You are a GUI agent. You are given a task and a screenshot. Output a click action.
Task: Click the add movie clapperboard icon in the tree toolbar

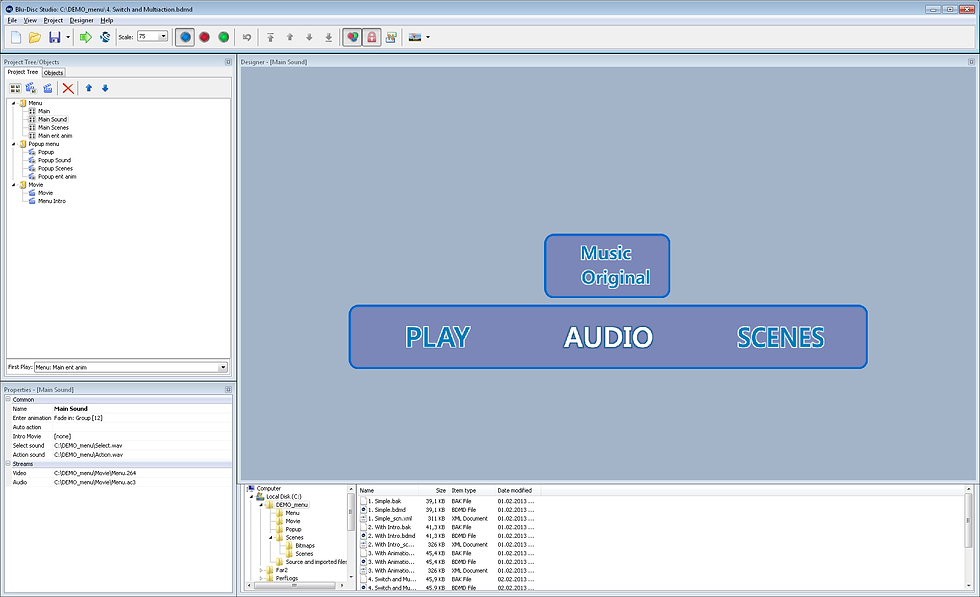point(48,89)
